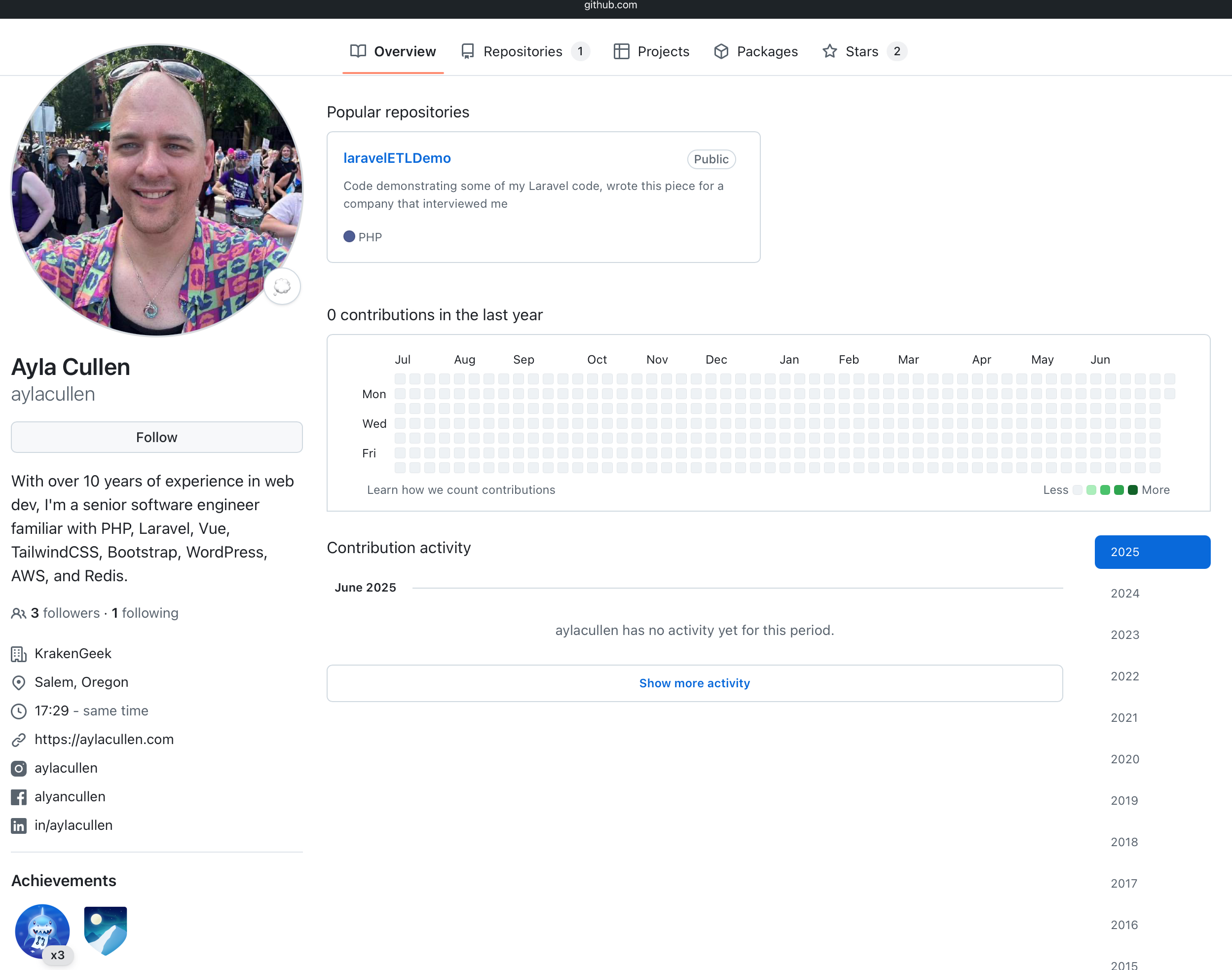Click the June 2025 activity heading

365,588
